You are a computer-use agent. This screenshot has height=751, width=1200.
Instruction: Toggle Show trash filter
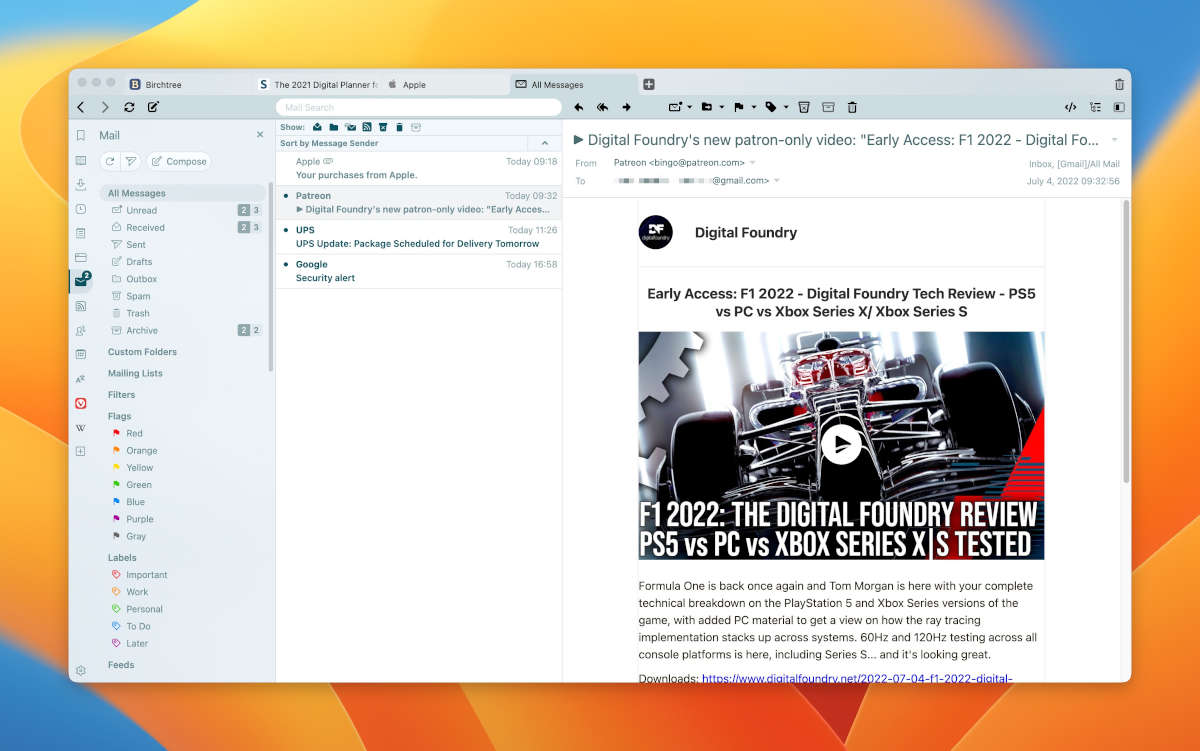click(x=400, y=127)
